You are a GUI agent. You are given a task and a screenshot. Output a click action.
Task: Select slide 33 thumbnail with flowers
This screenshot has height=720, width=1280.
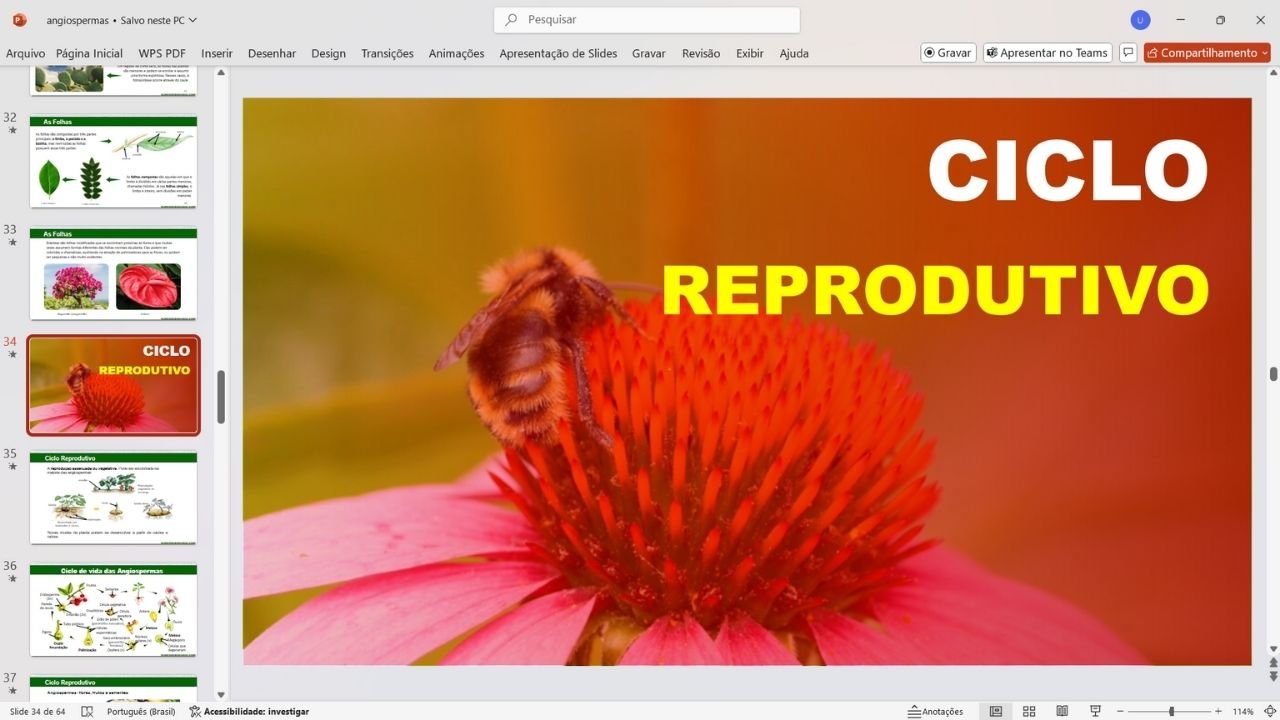coord(113,274)
